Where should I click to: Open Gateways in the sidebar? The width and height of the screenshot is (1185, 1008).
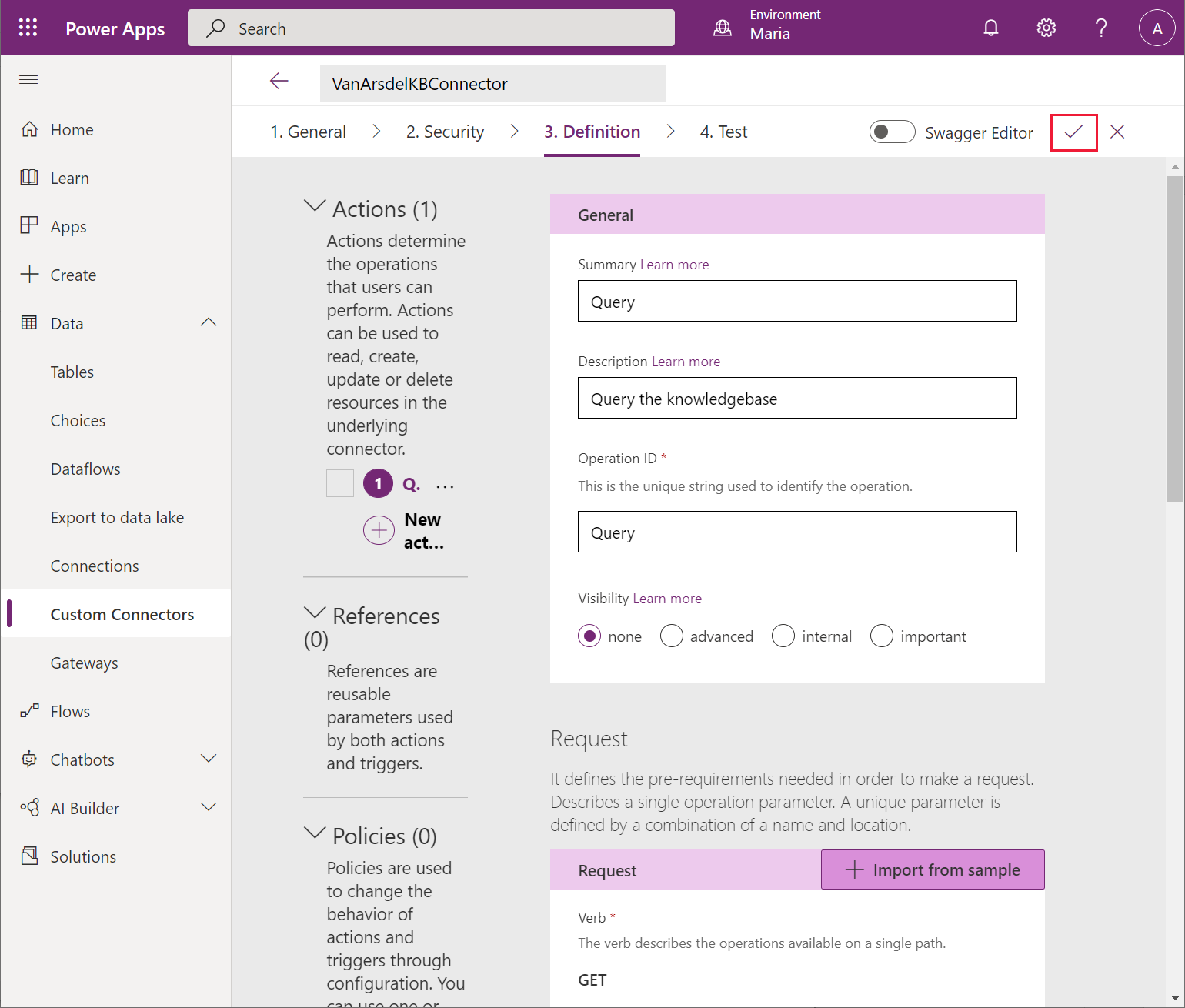coord(84,663)
